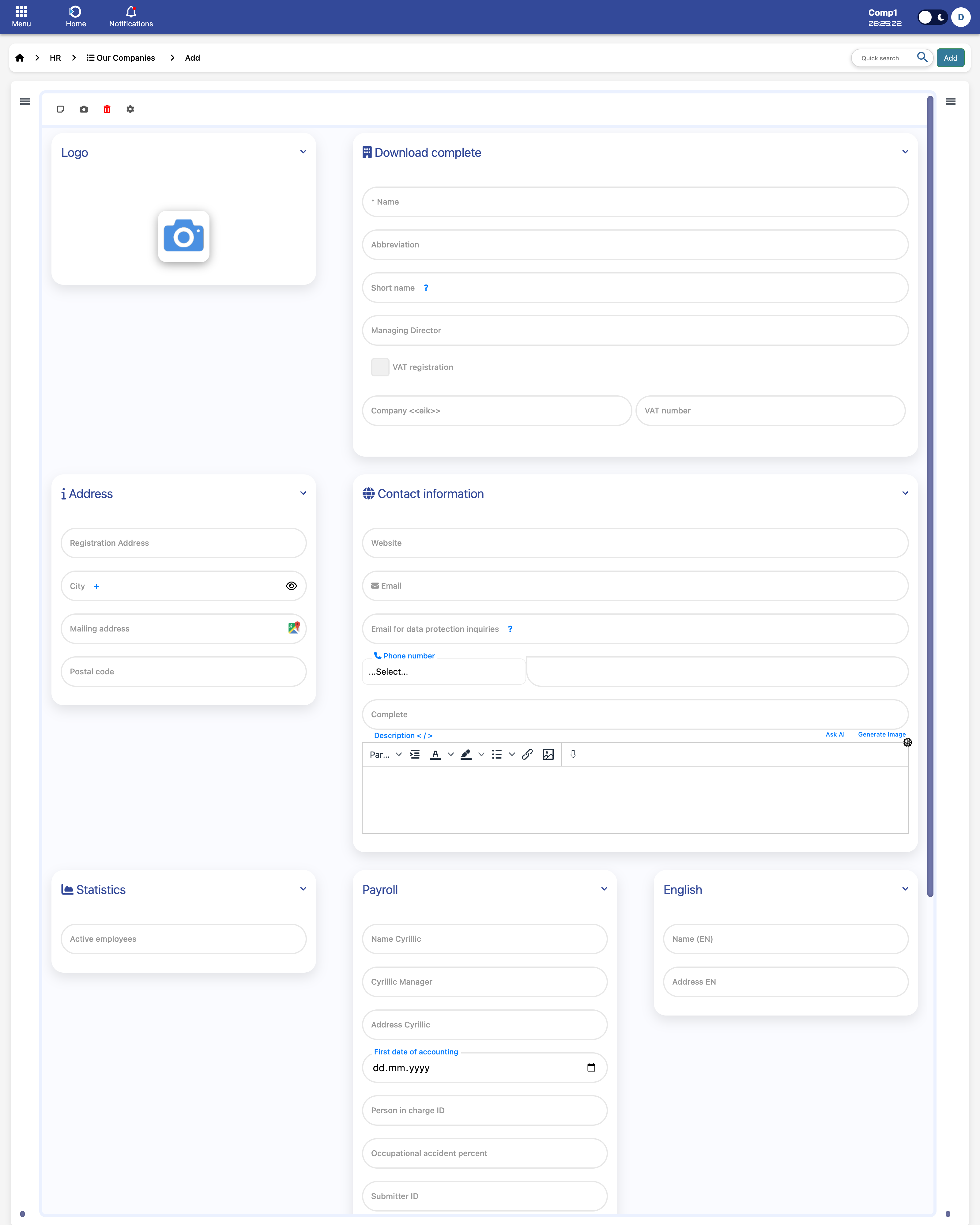980x1225 pixels.
Task: Open Notifications bell
Action: pyautogui.click(x=131, y=17)
